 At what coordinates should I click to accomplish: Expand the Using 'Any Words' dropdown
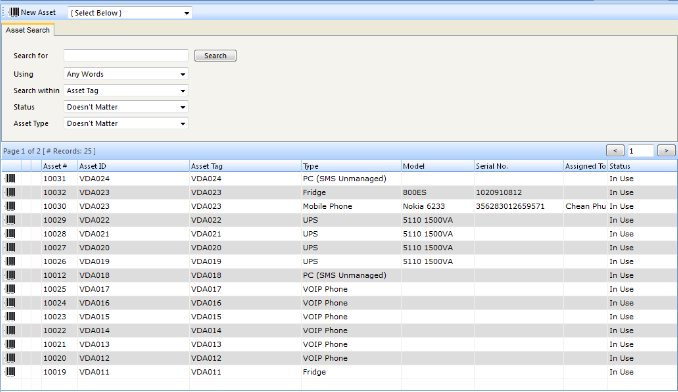[x=126, y=74]
